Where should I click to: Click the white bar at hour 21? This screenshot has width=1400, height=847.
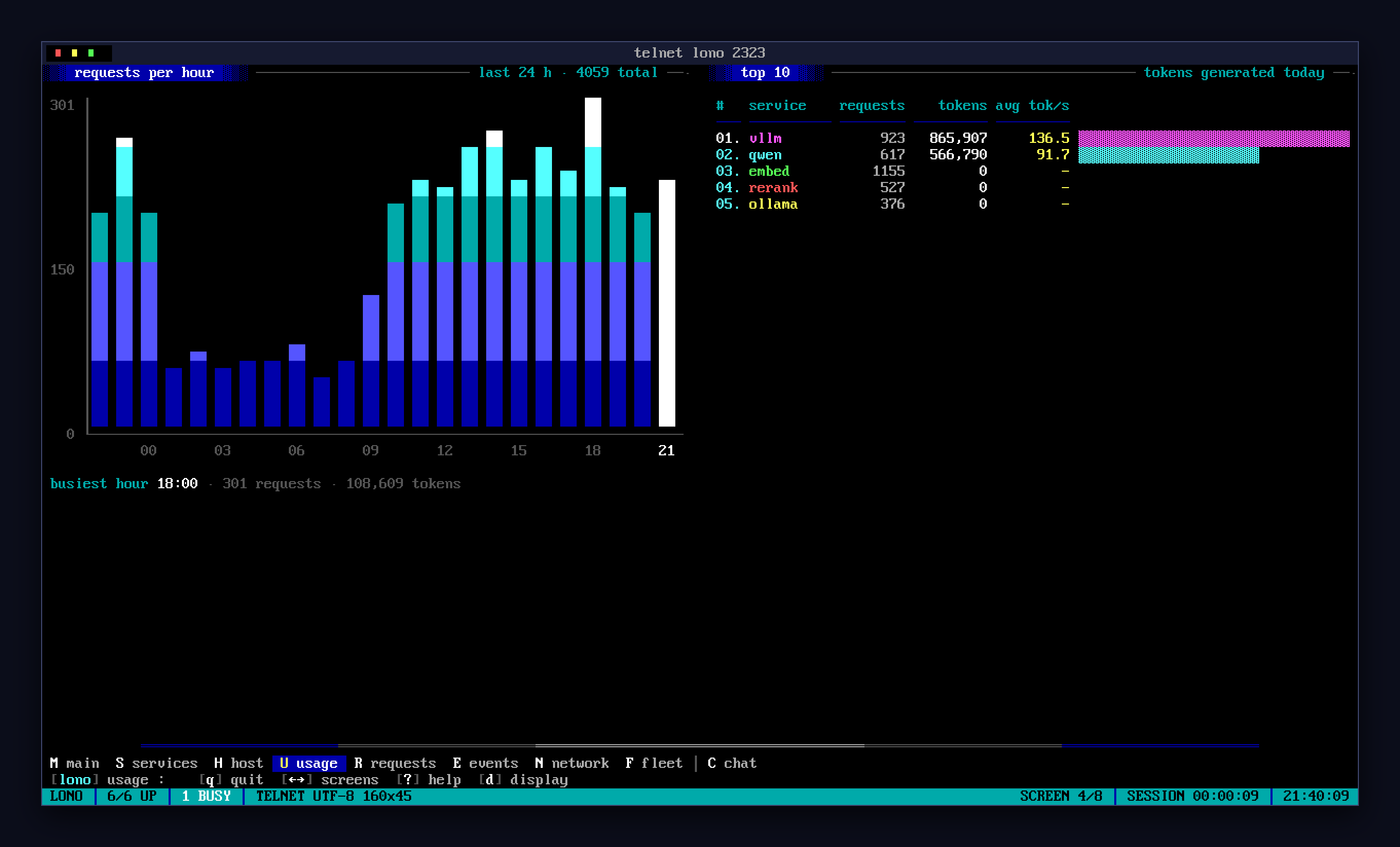coord(667,303)
